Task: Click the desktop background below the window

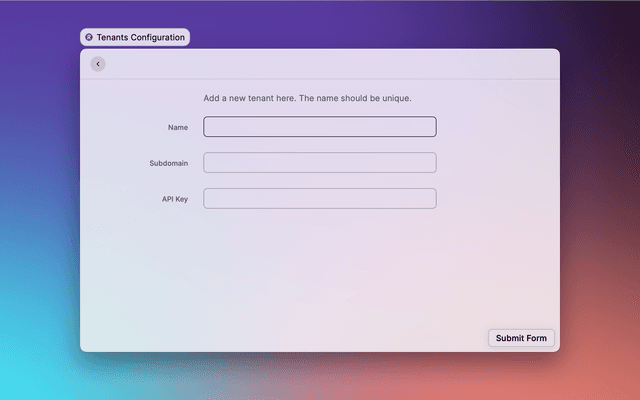Action: [320, 377]
